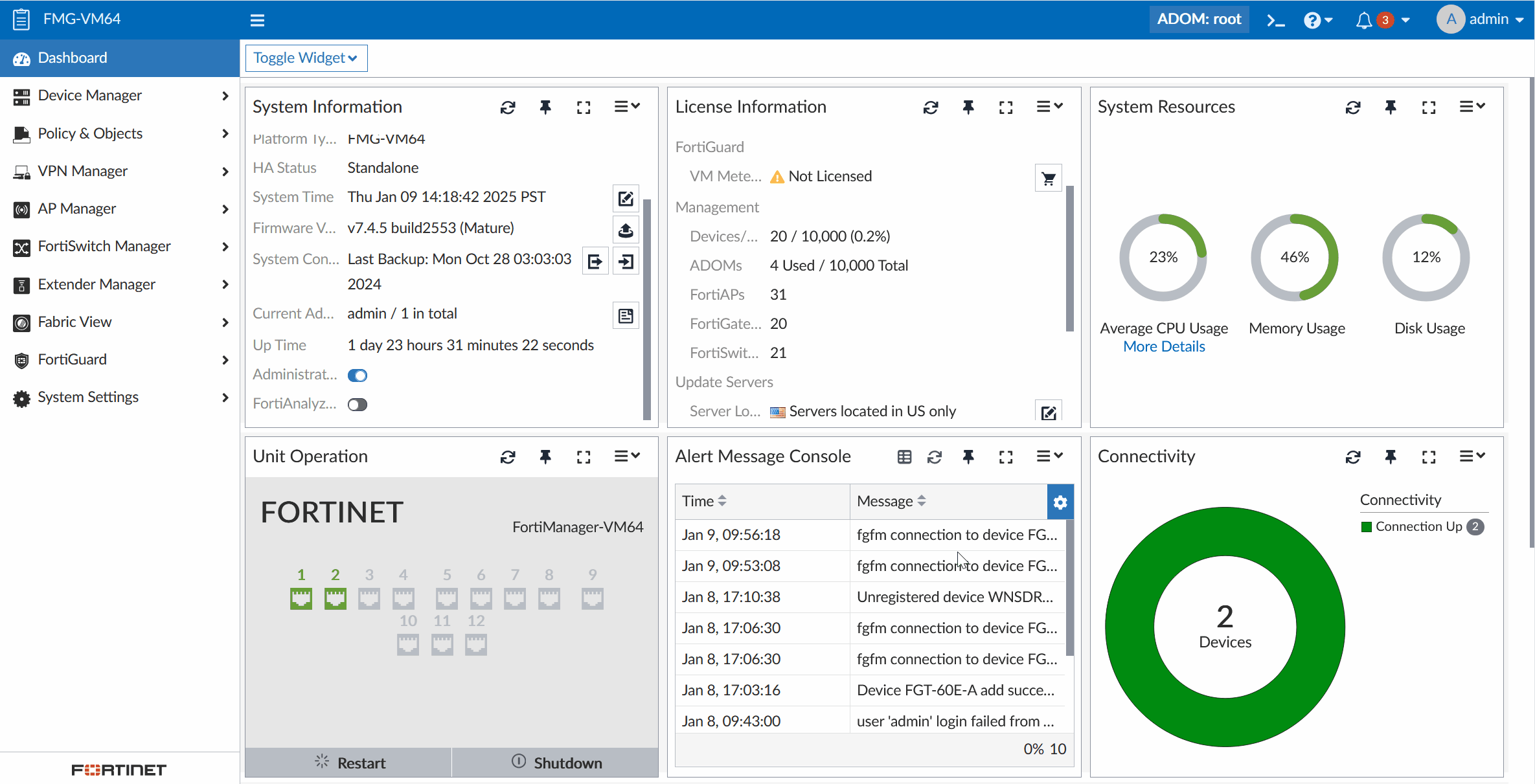
Task: Pin the Connectivity widget
Action: [x=1391, y=457]
